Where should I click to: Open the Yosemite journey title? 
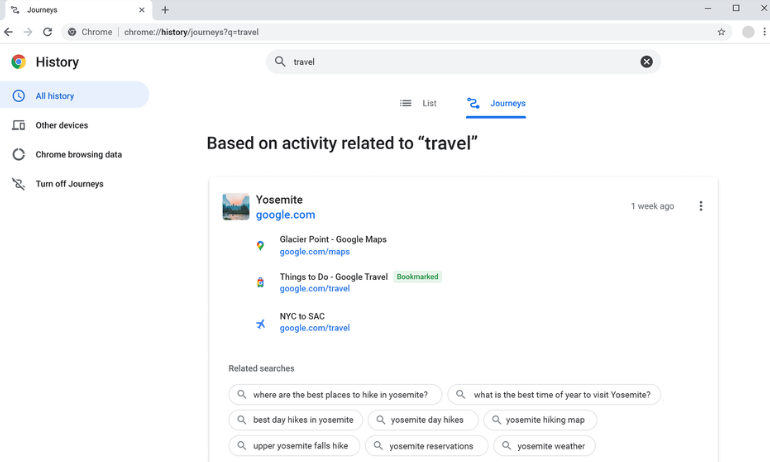279,200
